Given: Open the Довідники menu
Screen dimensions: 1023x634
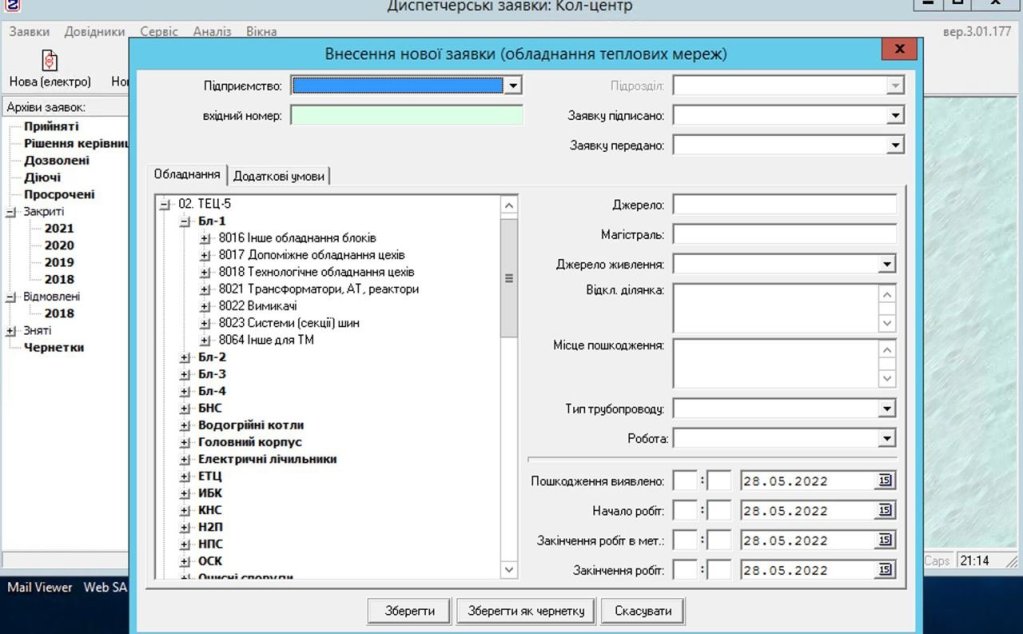Looking at the screenshot, I should (x=94, y=31).
